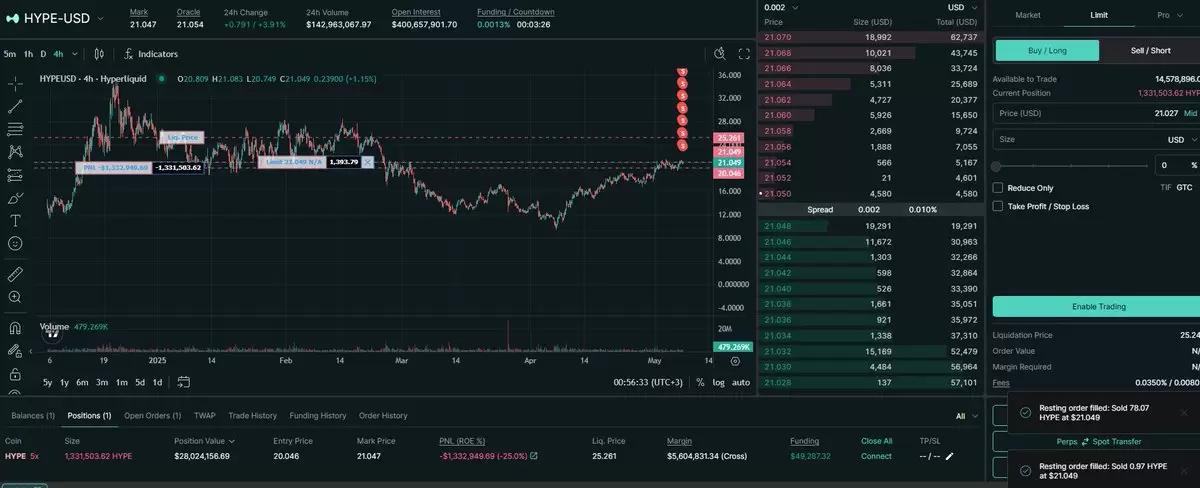Click the Enable Trading button

1098,306
